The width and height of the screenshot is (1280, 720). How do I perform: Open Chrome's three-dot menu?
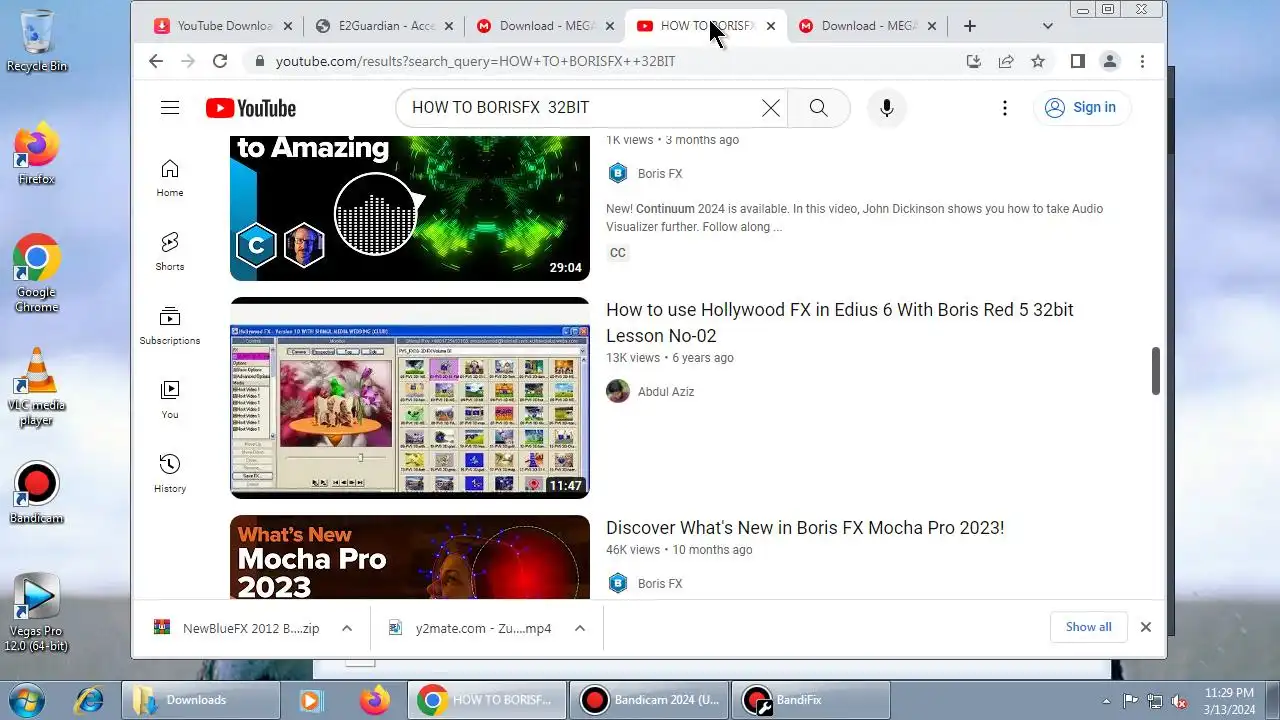pyautogui.click(x=1142, y=61)
